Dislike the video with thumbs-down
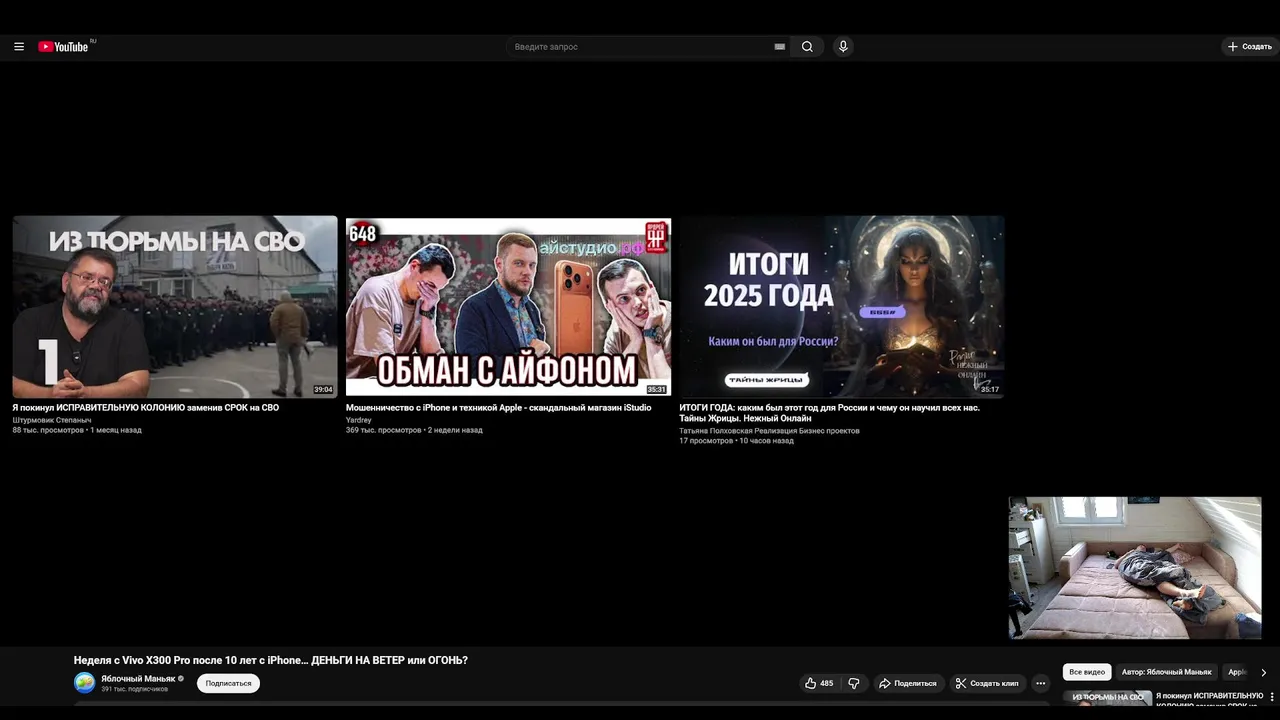This screenshot has width=1280, height=720. pyautogui.click(x=854, y=683)
